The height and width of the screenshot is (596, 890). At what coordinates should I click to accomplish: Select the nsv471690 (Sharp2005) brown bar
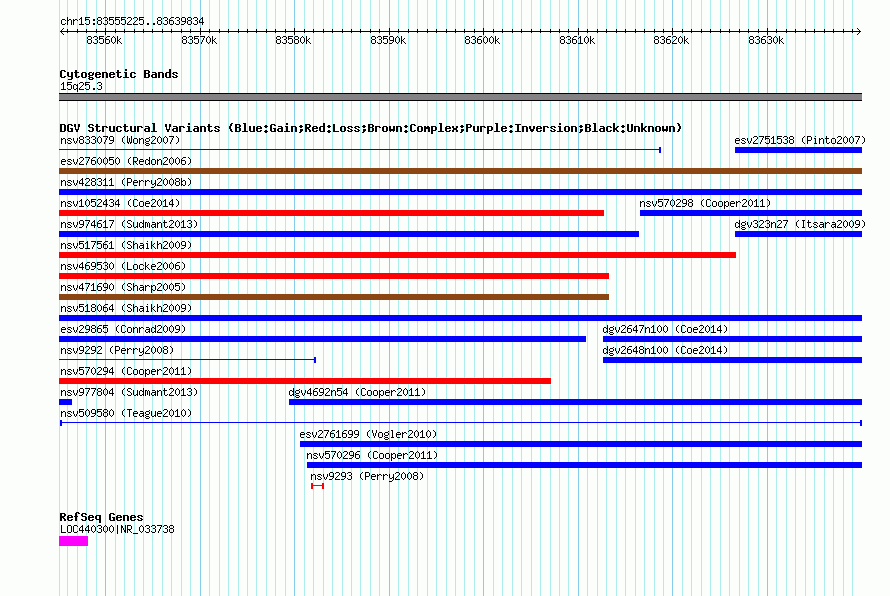[x=334, y=297]
